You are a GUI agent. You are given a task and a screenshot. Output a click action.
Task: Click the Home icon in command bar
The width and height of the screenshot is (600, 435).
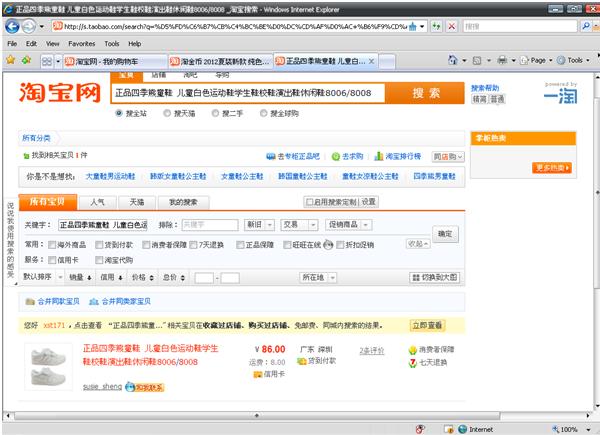point(453,60)
